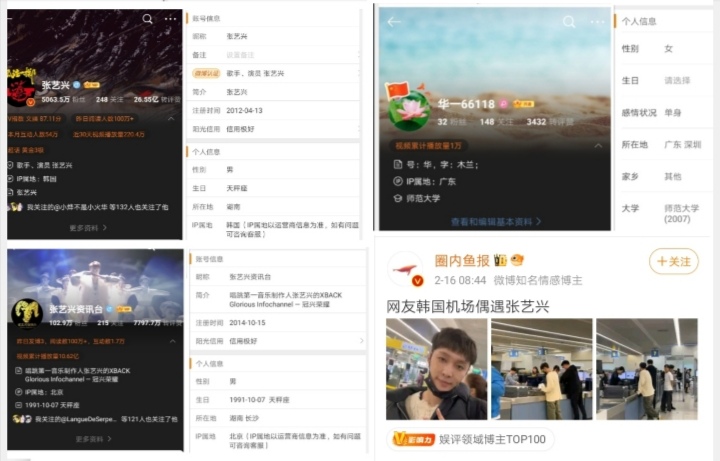The height and width of the screenshot is (461, 720).
Task: Tap post title 网友韩国机场偶遇张艺兴
Action: click(x=467, y=306)
